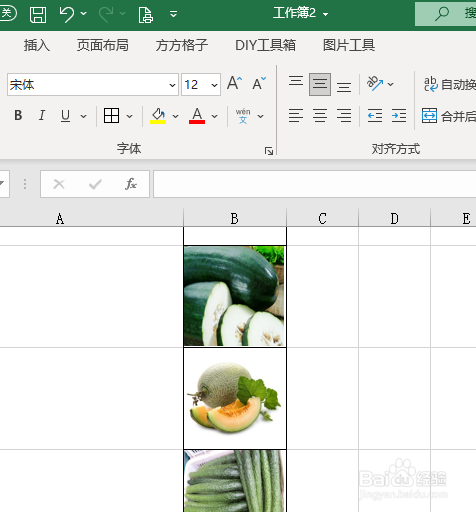Click the print preview icon
This screenshot has width=476, height=512.
145,14
